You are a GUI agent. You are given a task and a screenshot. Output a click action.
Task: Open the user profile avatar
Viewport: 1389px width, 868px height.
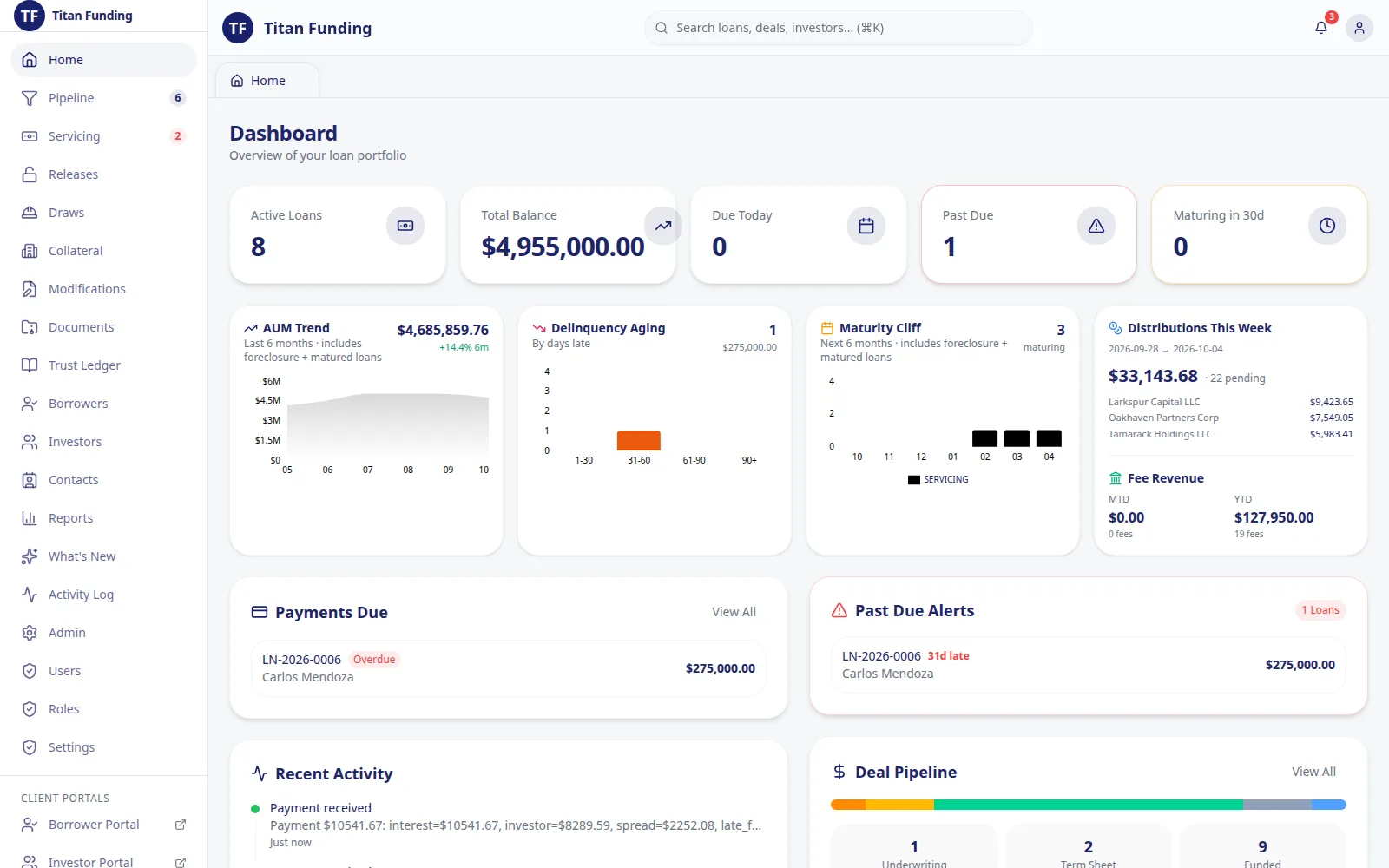[x=1359, y=28]
